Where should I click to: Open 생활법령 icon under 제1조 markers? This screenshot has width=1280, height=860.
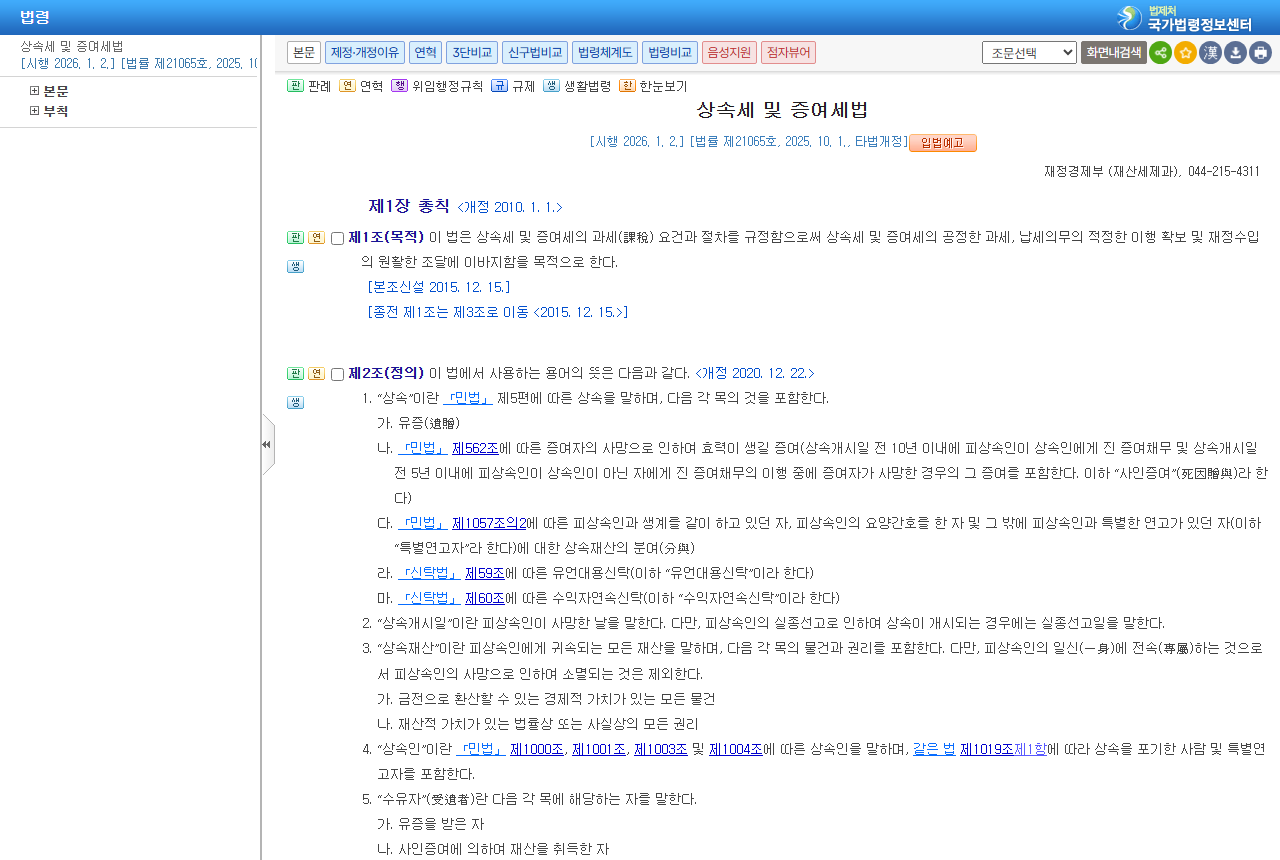click(295, 266)
